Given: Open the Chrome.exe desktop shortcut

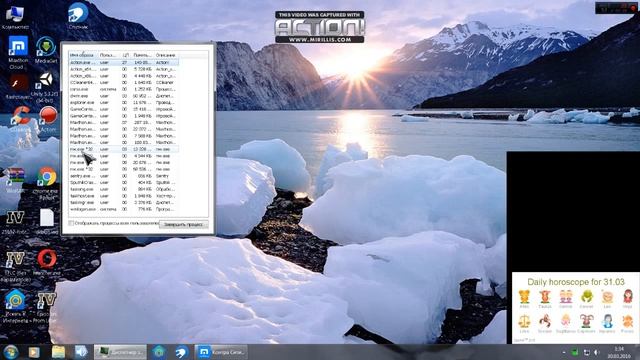Looking at the screenshot, I should [47, 183].
